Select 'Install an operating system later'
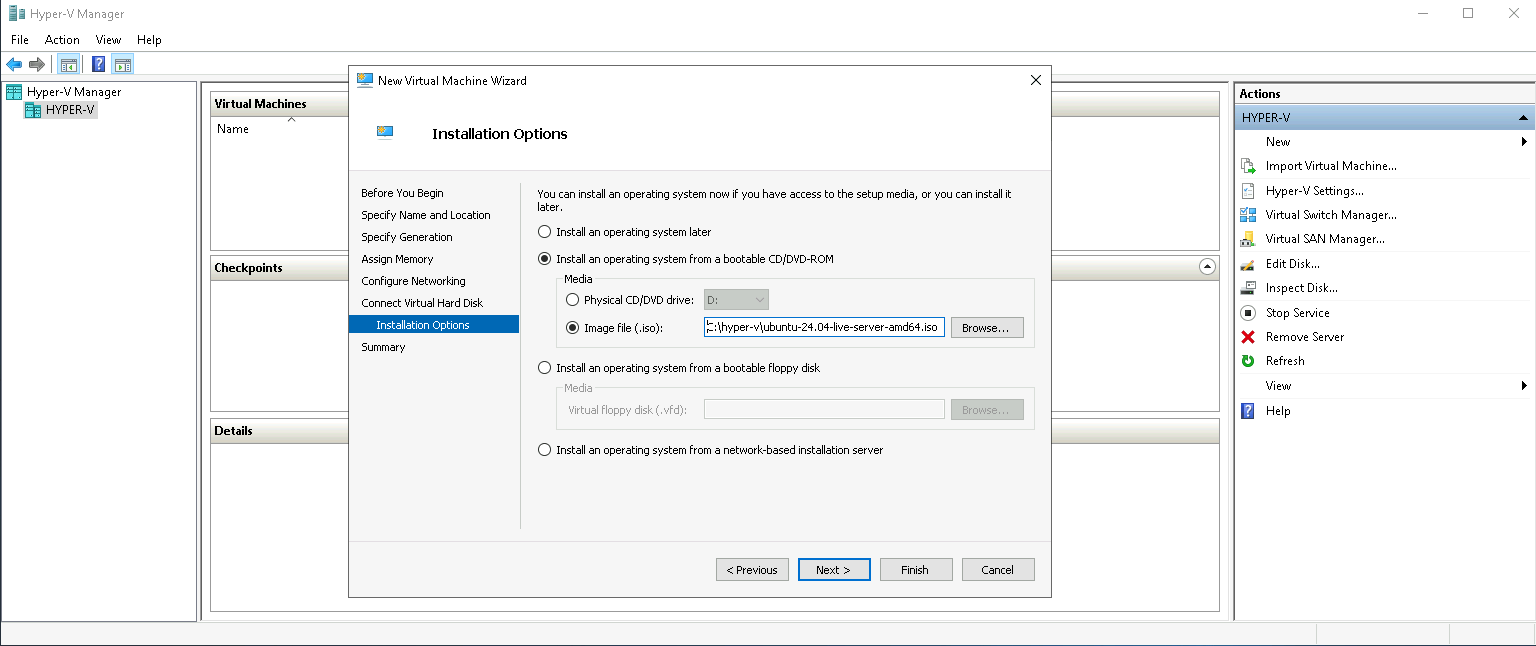The image size is (1536, 646). [545, 232]
